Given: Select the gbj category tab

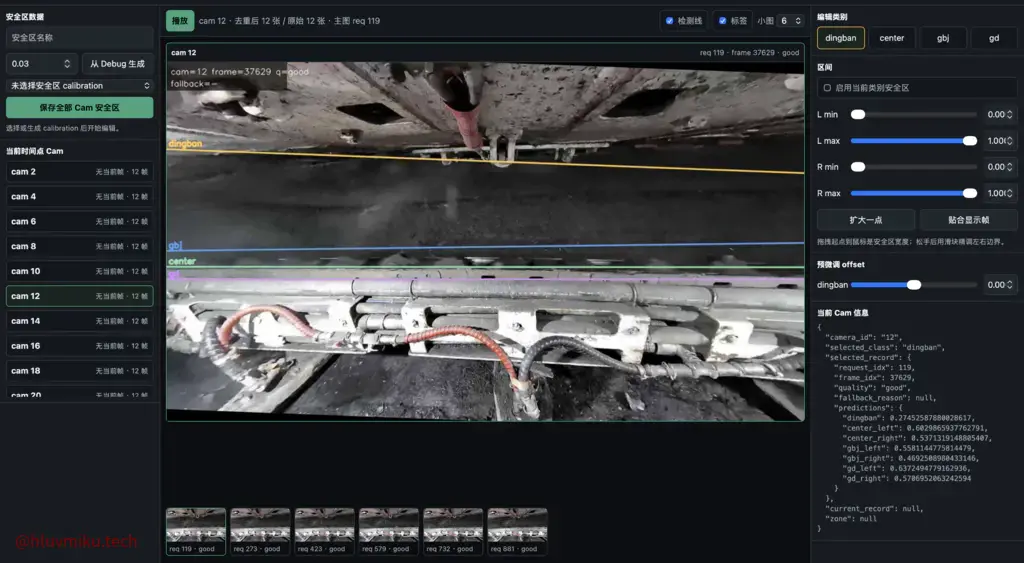Looking at the screenshot, I should coord(943,38).
